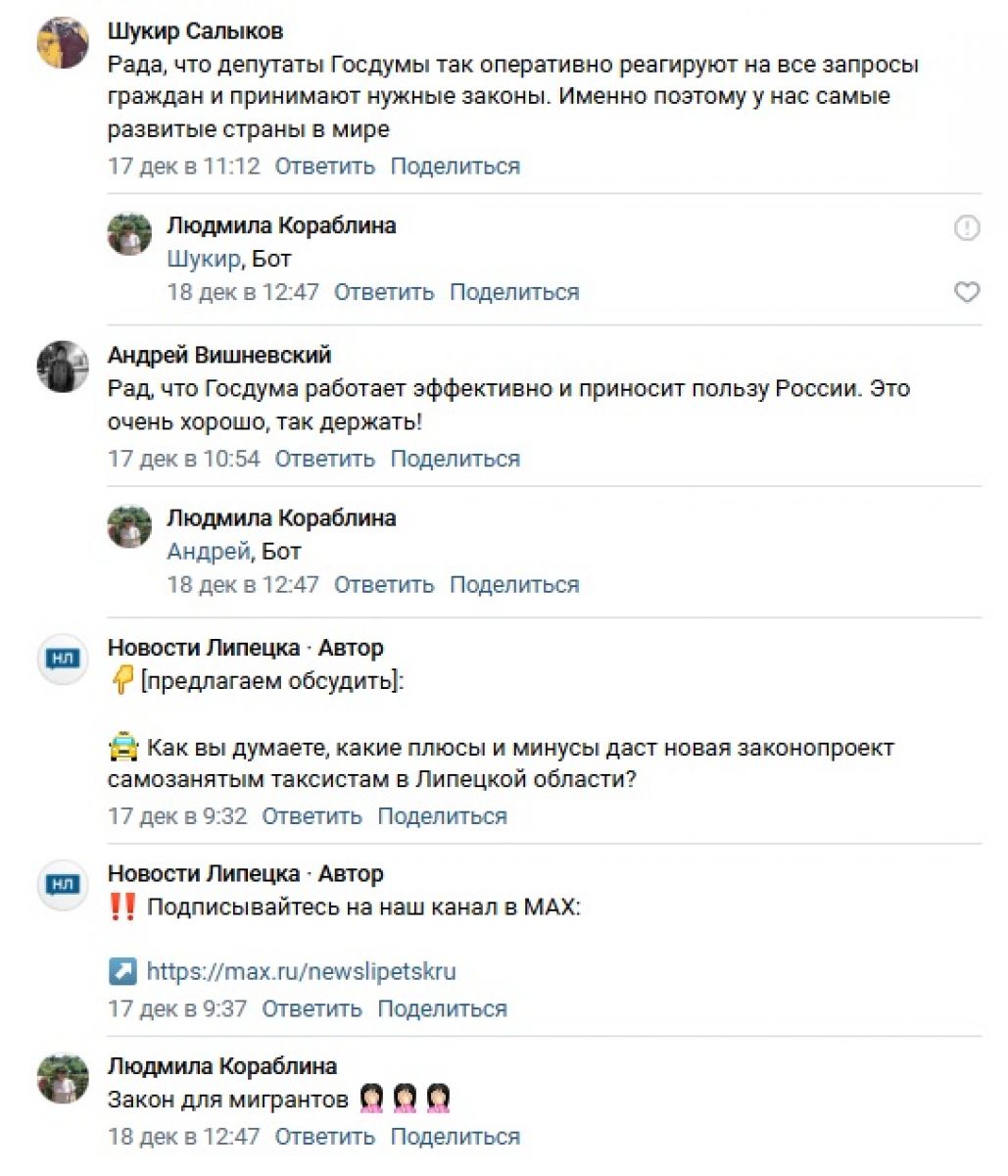Click the Шукир mention in Людмила's reply
1008x1176 pixels.
203,259
